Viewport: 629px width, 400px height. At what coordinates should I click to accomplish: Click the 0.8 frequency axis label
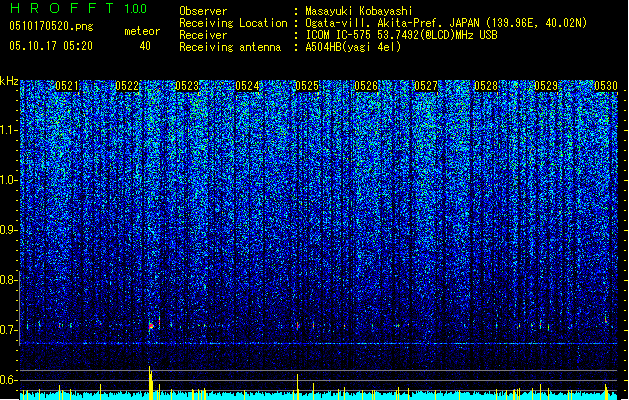(x=8, y=280)
